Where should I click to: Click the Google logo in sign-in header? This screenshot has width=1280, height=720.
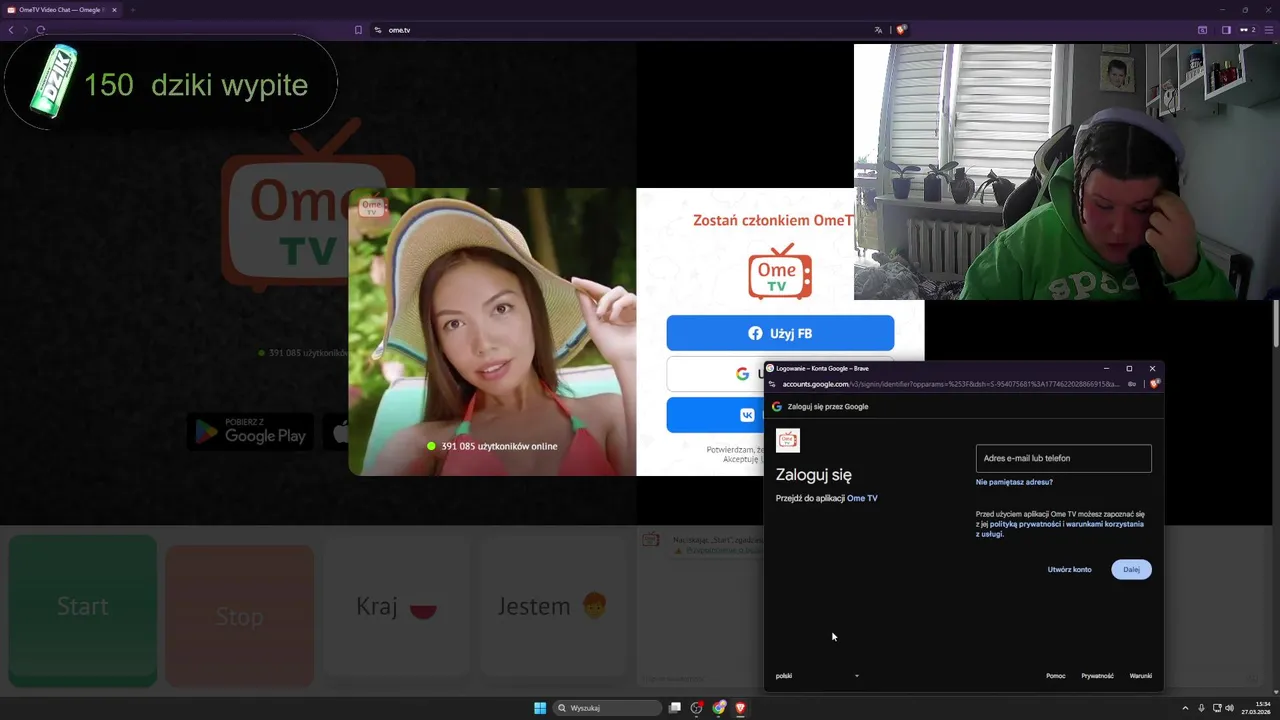click(777, 407)
